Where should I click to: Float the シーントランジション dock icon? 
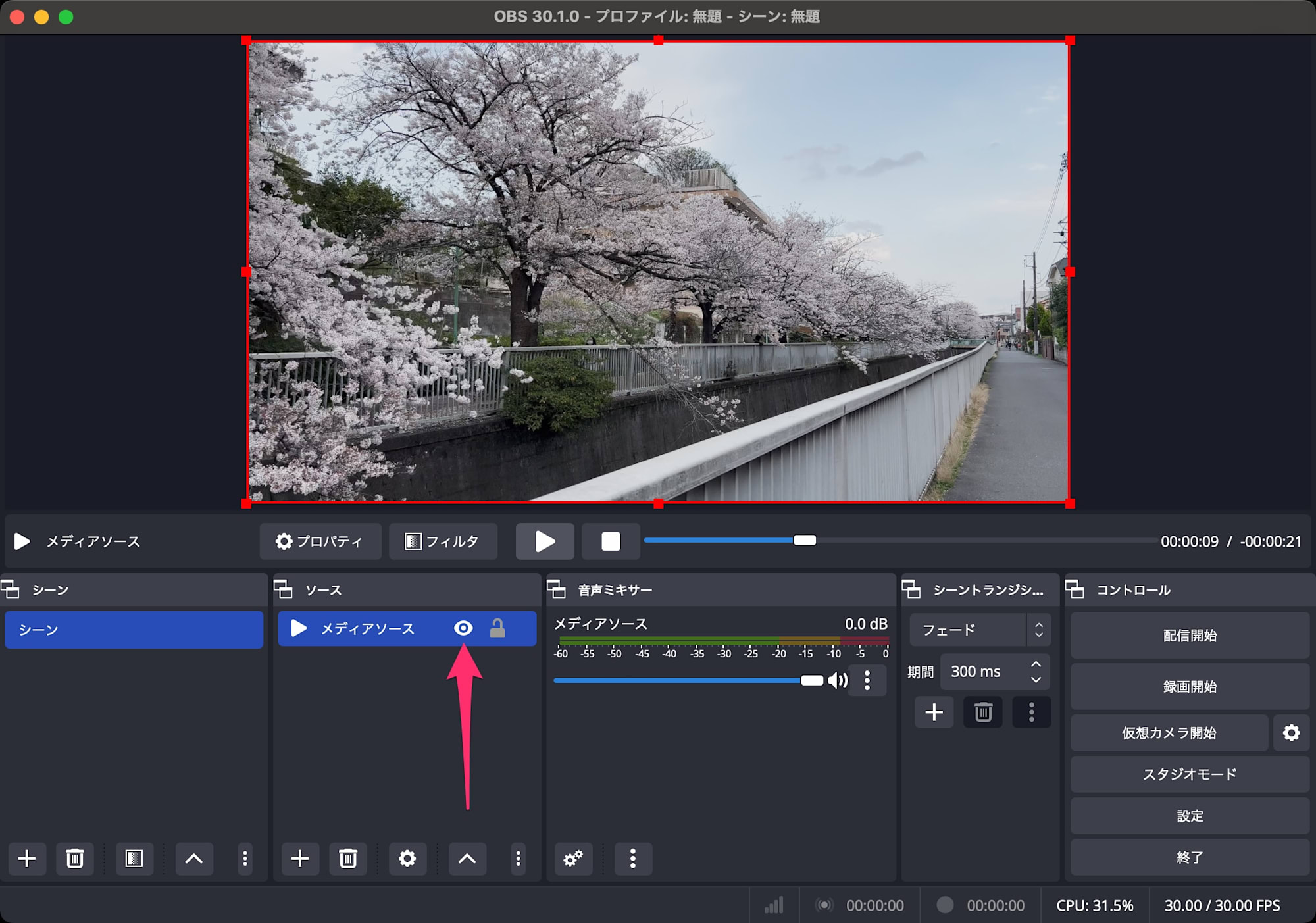pos(911,589)
